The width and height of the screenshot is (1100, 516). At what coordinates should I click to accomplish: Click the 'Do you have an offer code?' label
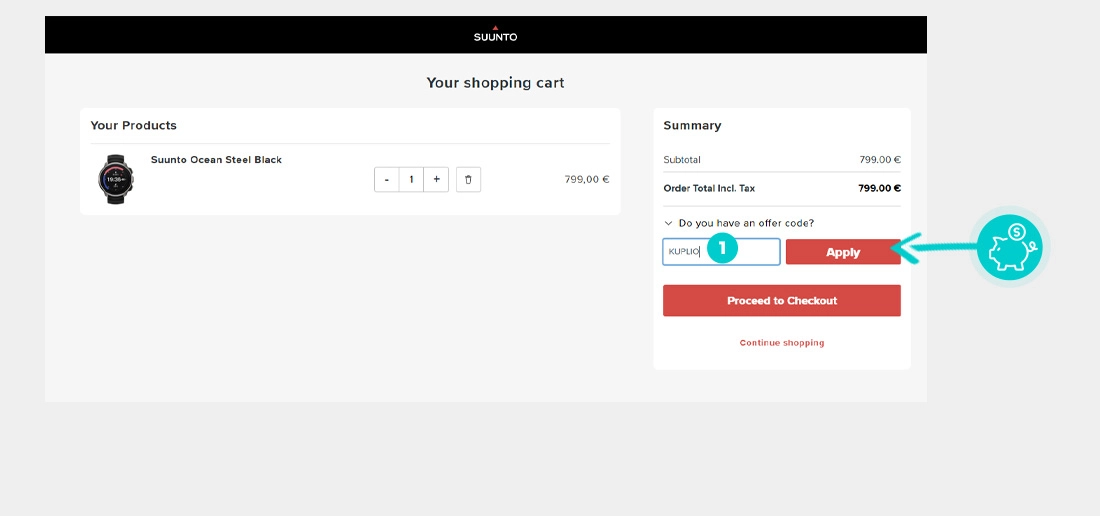pos(745,223)
